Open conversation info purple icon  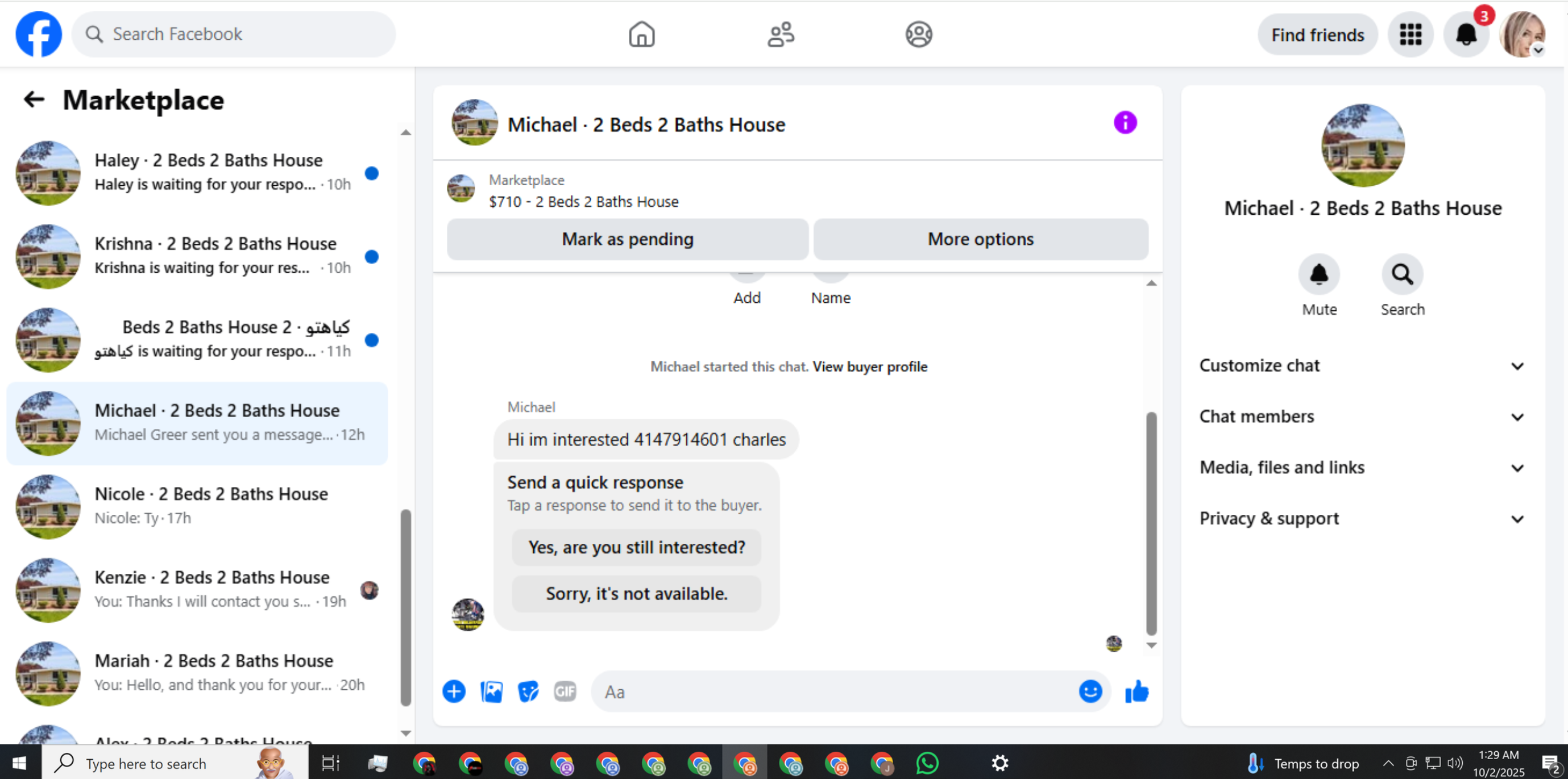click(x=1125, y=123)
